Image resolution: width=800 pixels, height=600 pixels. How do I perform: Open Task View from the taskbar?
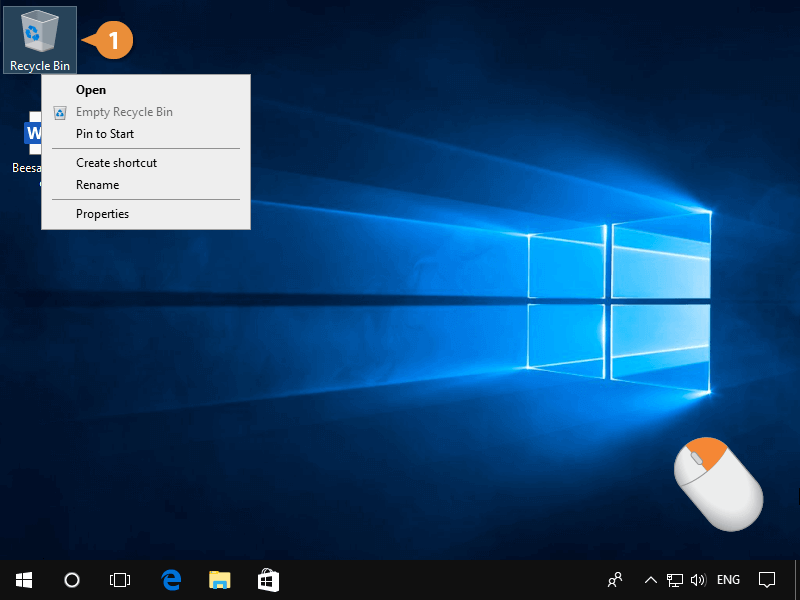pyautogui.click(x=120, y=580)
